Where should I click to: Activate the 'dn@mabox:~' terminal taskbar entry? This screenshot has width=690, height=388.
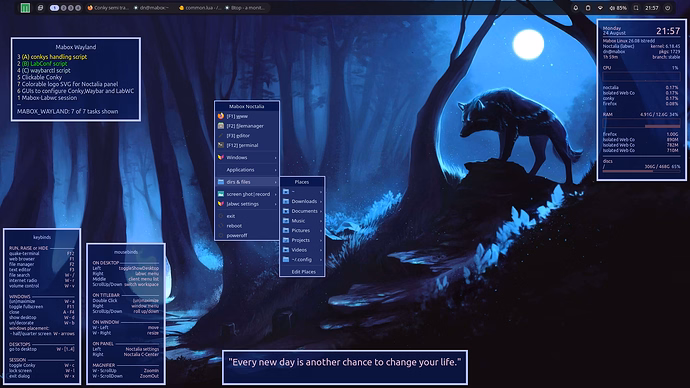pyautogui.click(x=152, y=7)
